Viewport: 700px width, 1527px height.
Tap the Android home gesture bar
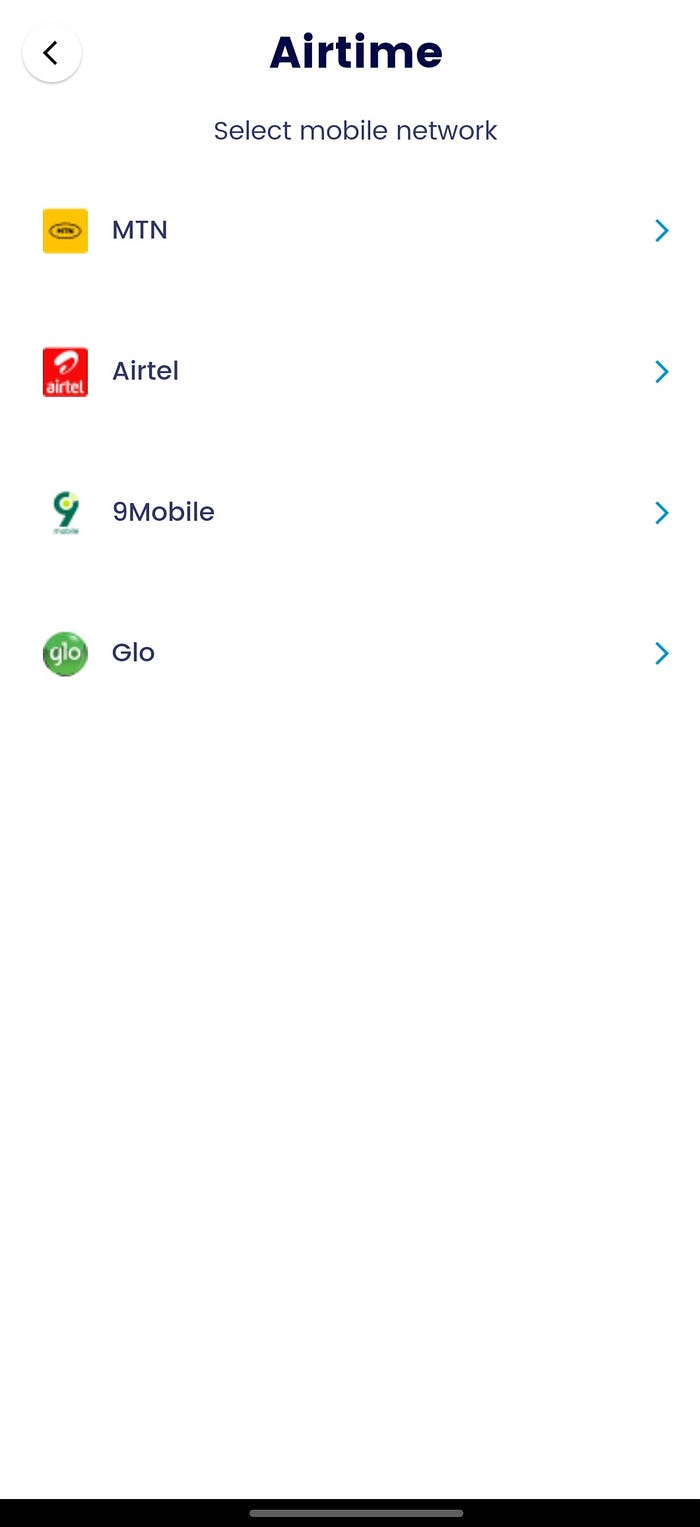tap(356, 1513)
